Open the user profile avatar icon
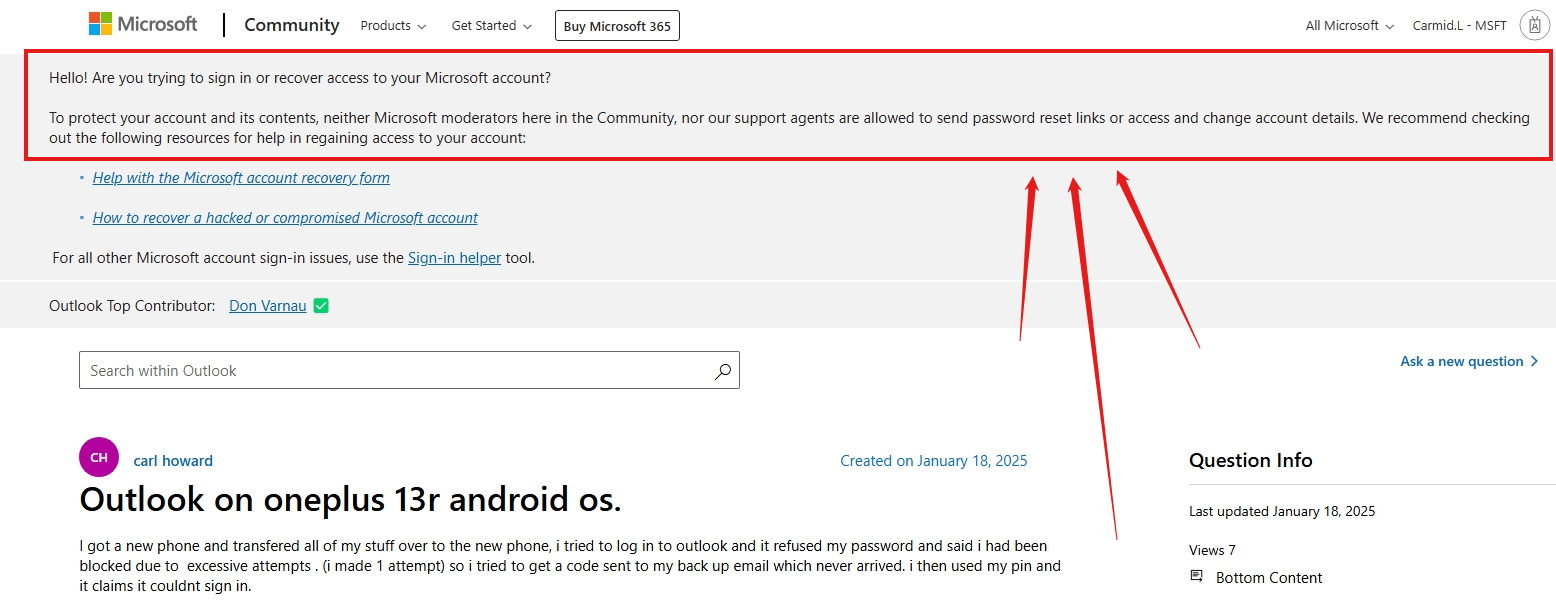Screen dimensions: 1556x614 tap(1534, 26)
